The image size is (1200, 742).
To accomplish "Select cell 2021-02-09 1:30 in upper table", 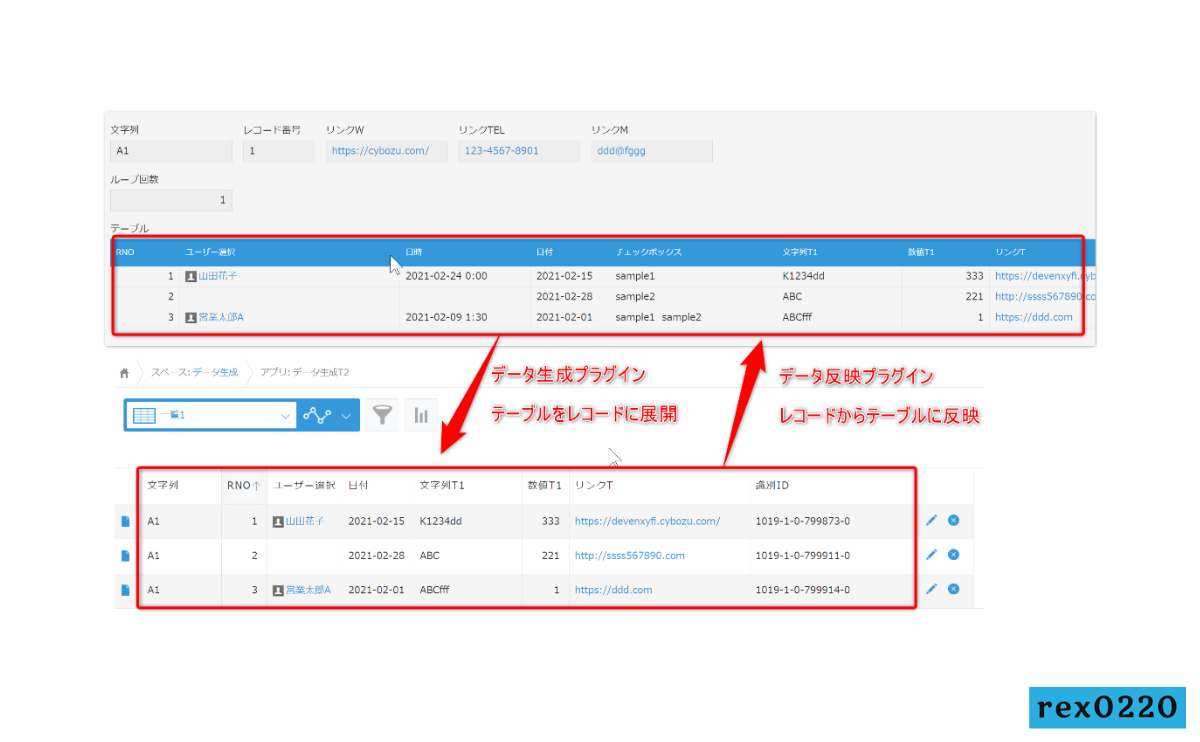I will (x=445, y=317).
